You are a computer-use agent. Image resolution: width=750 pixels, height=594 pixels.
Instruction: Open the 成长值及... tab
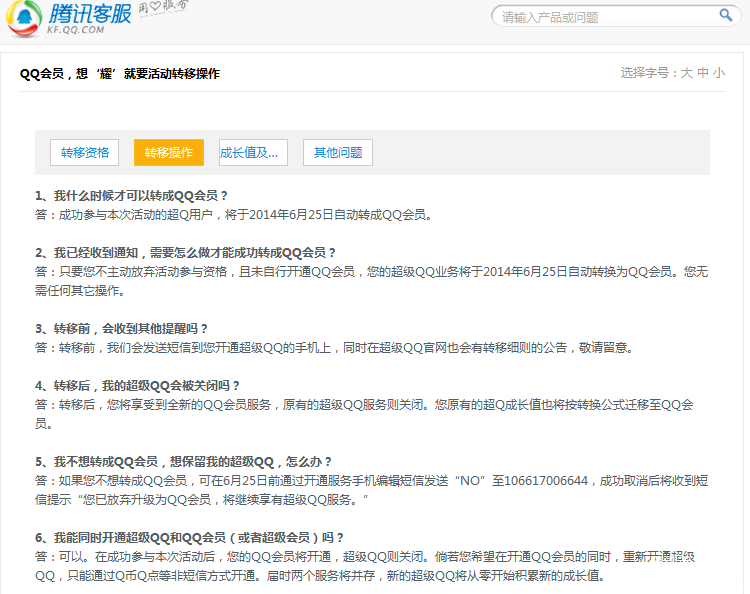pos(253,153)
